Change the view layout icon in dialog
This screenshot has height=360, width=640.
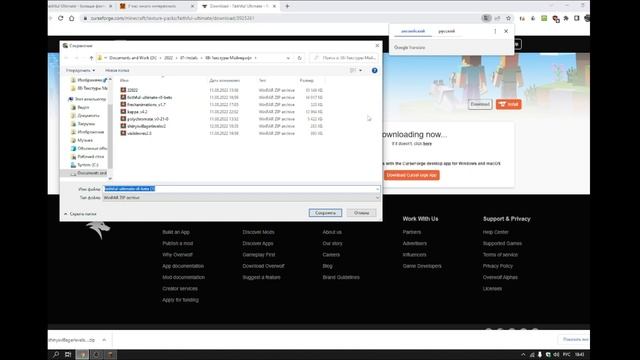pos(353,70)
